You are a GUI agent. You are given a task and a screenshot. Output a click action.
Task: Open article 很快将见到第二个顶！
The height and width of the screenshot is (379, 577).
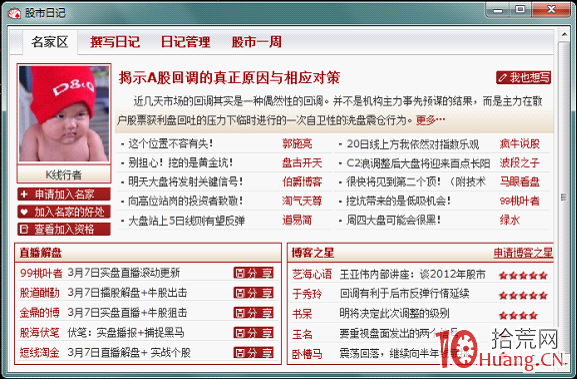coord(416,182)
